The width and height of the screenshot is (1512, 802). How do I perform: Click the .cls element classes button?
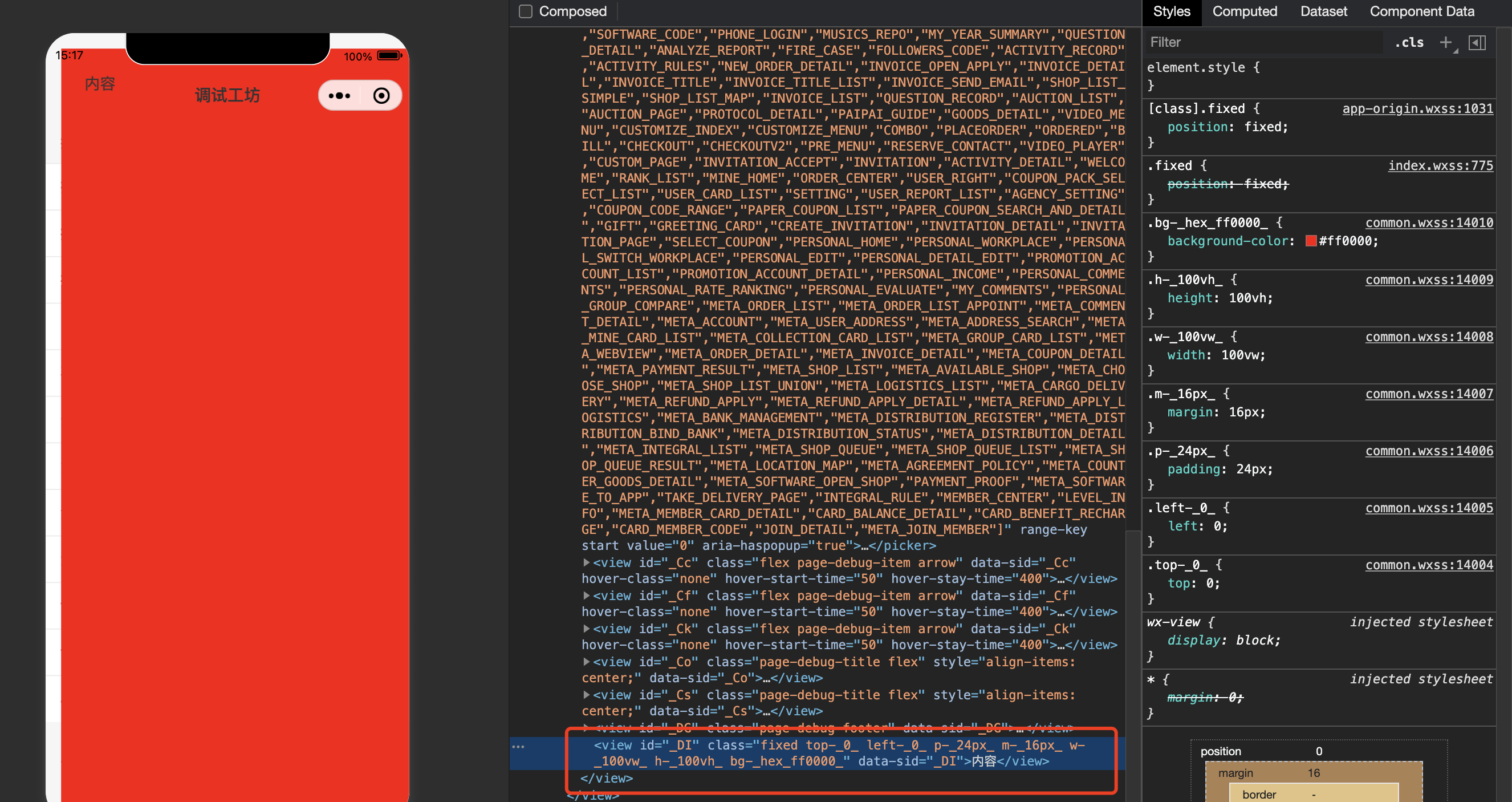pyautogui.click(x=1409, y=42)
